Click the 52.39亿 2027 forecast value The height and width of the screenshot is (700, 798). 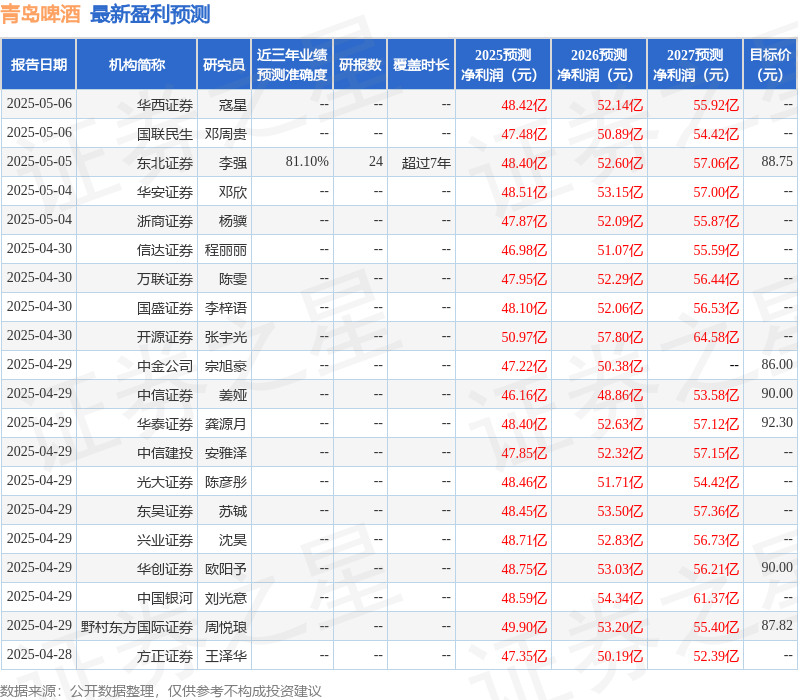pos(716,657)
